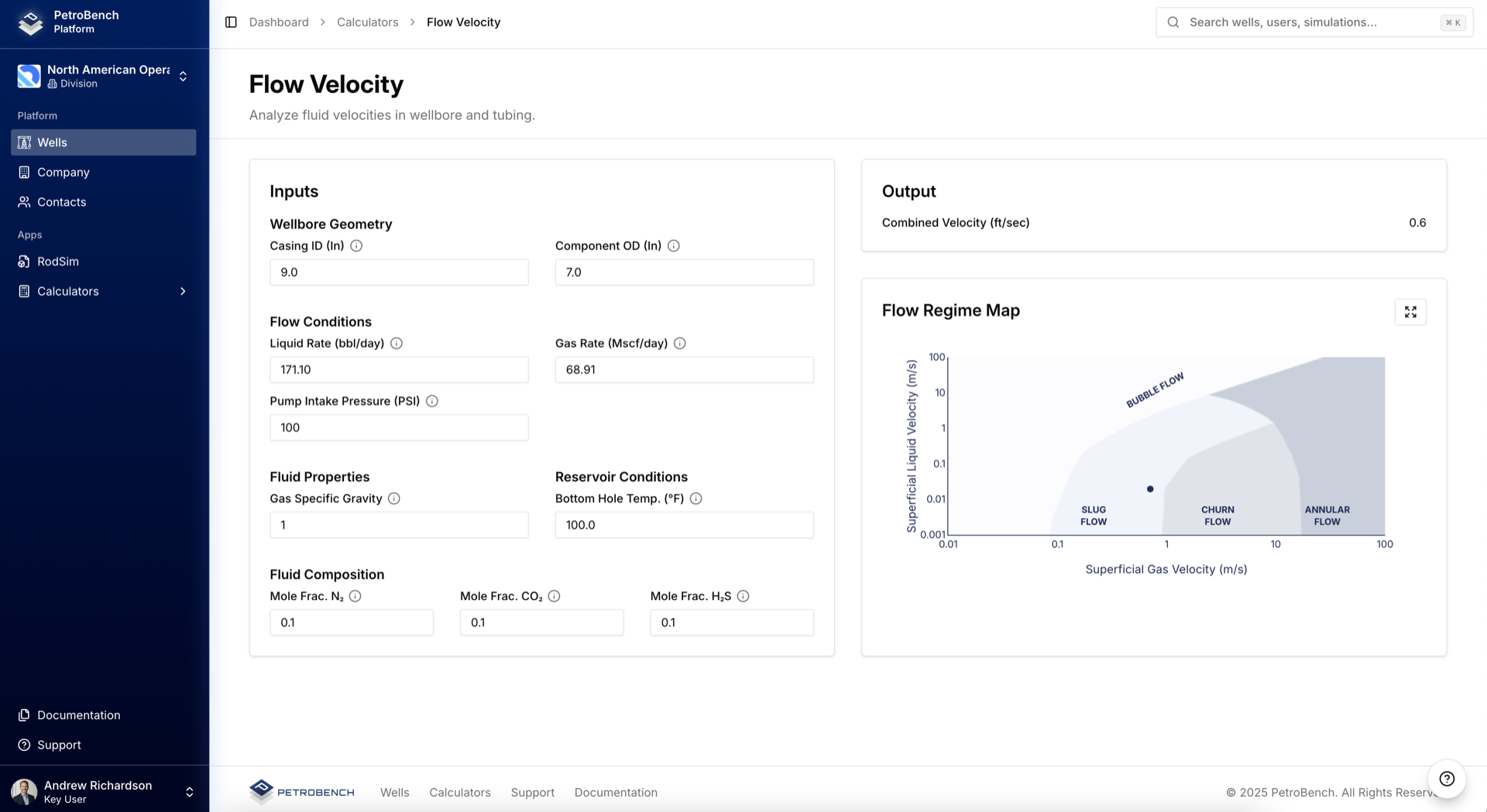
Task: Toggle the sidebar collapse control
Action: (231, 22)
